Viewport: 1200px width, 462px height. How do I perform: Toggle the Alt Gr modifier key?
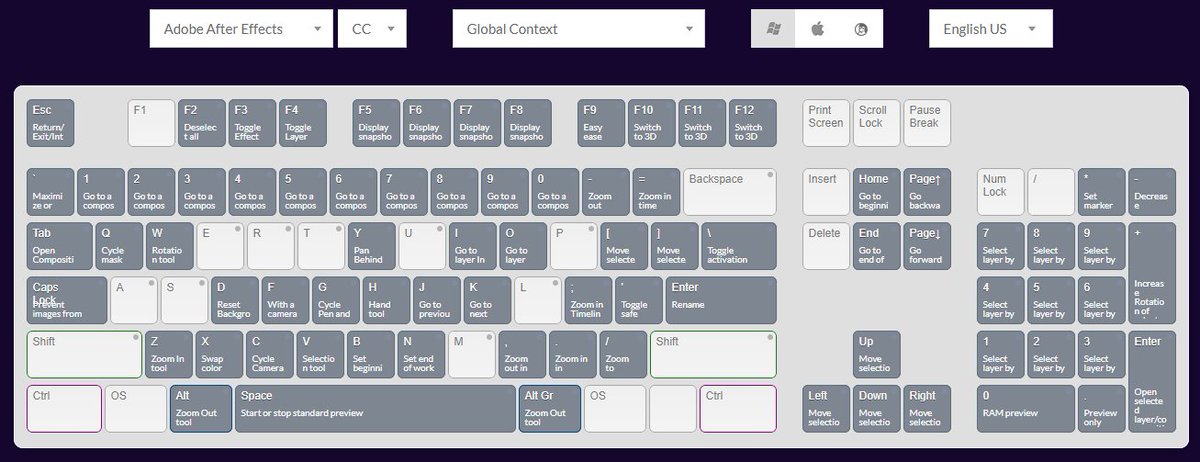(549, 408)
